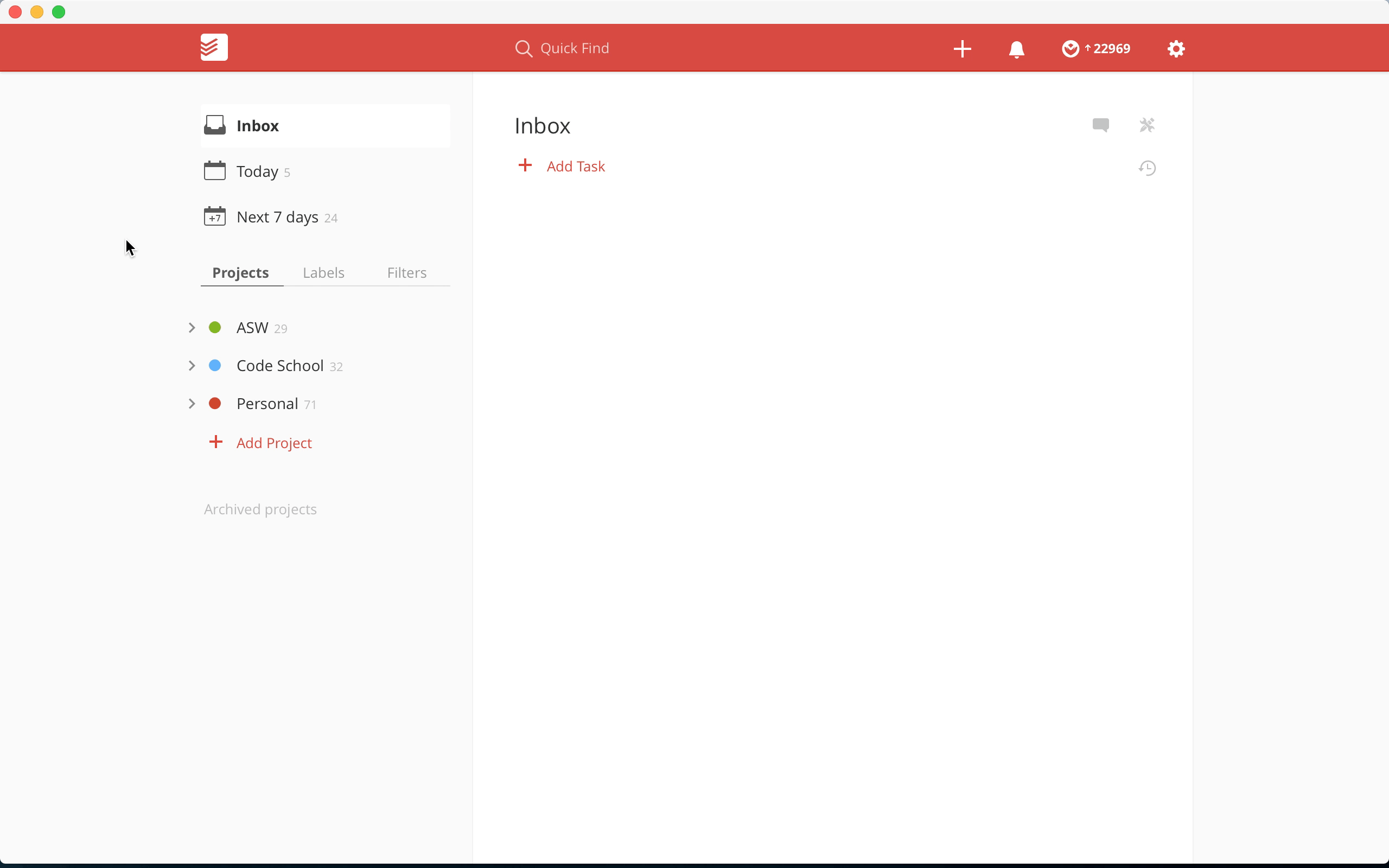Expand the ASW project
This screenshot has width=1389, height=868.
click(x=192, y=328)
